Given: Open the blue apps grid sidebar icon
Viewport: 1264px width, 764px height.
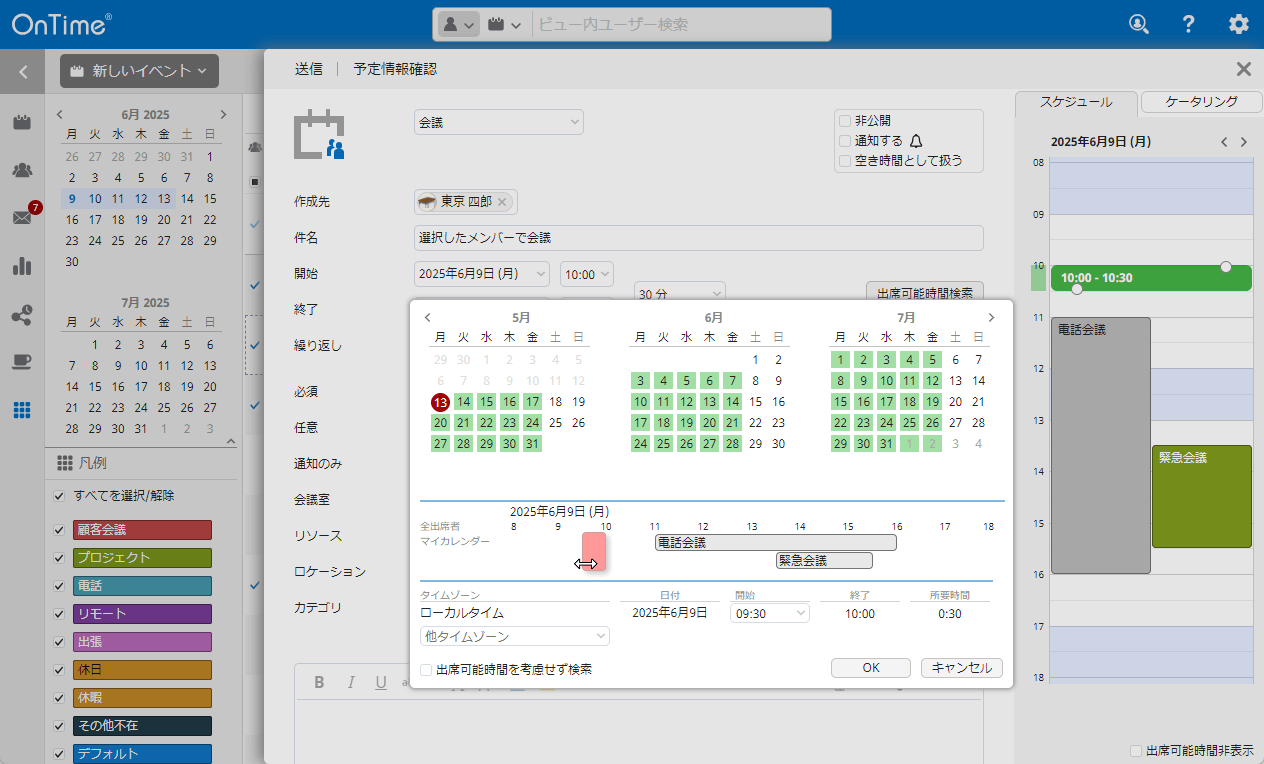Looking at the screenshot, I should click(22, 409).
